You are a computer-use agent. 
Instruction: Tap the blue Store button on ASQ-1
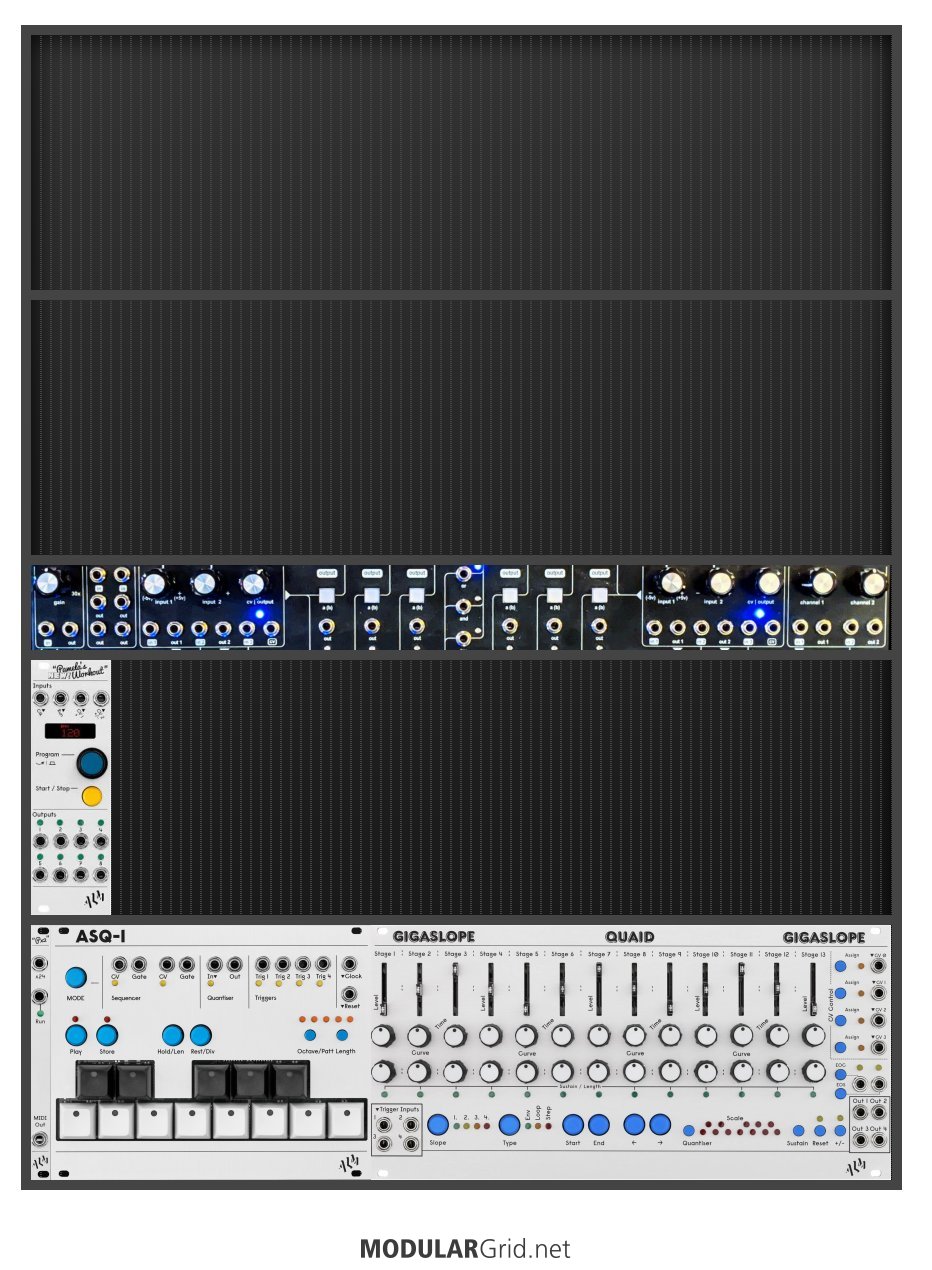pos(107,1035)
